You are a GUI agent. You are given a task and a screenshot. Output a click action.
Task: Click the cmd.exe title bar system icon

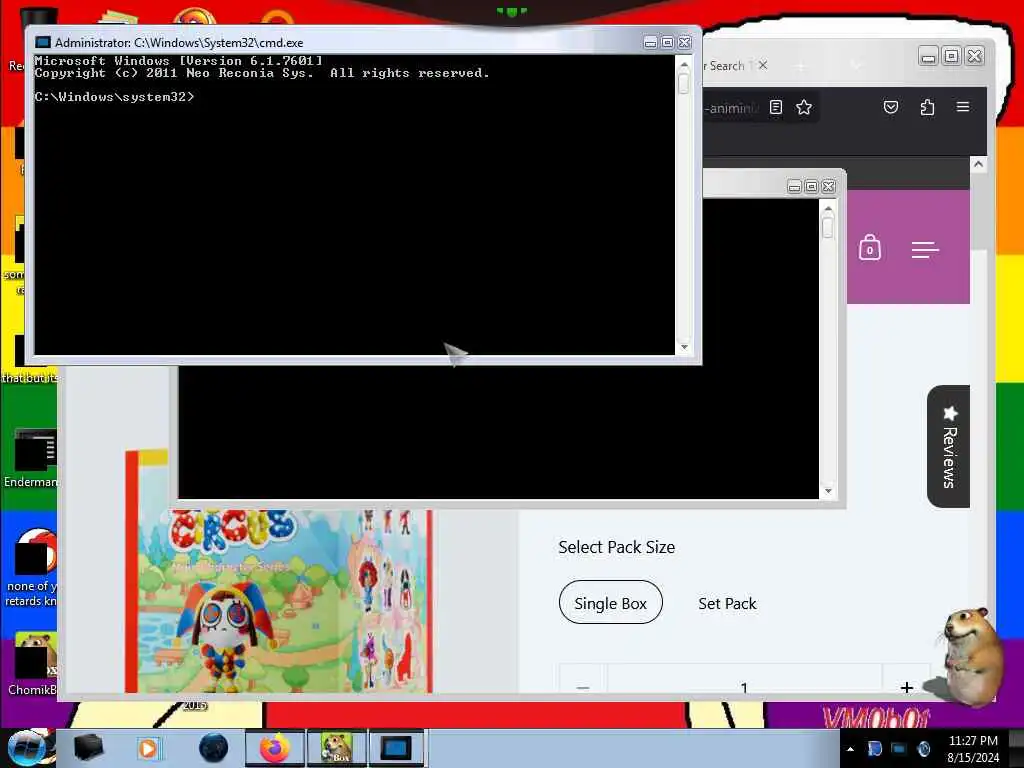click(x=42, y=42)
